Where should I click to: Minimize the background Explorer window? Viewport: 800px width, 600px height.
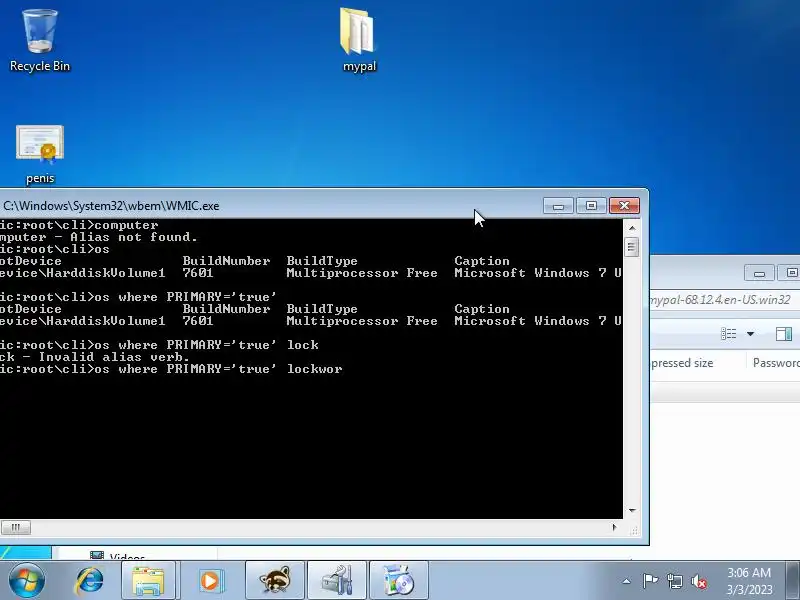[x=759, y=273]
